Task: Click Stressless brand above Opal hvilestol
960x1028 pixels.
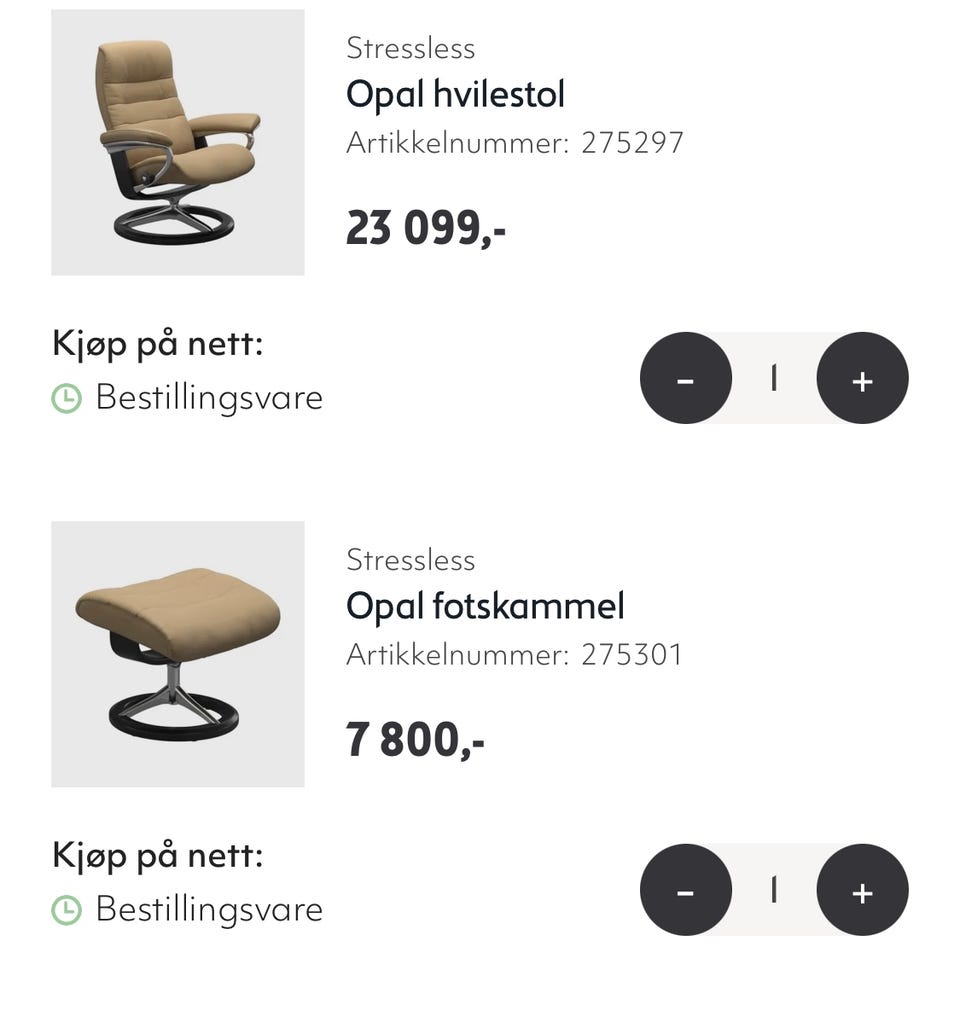Action: [410, 48]
